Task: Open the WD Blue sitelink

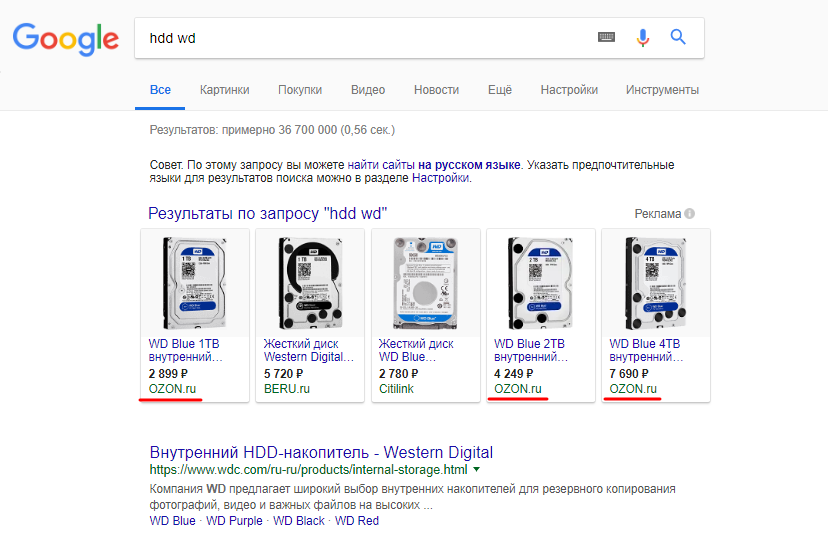Action: pos(172,521)
